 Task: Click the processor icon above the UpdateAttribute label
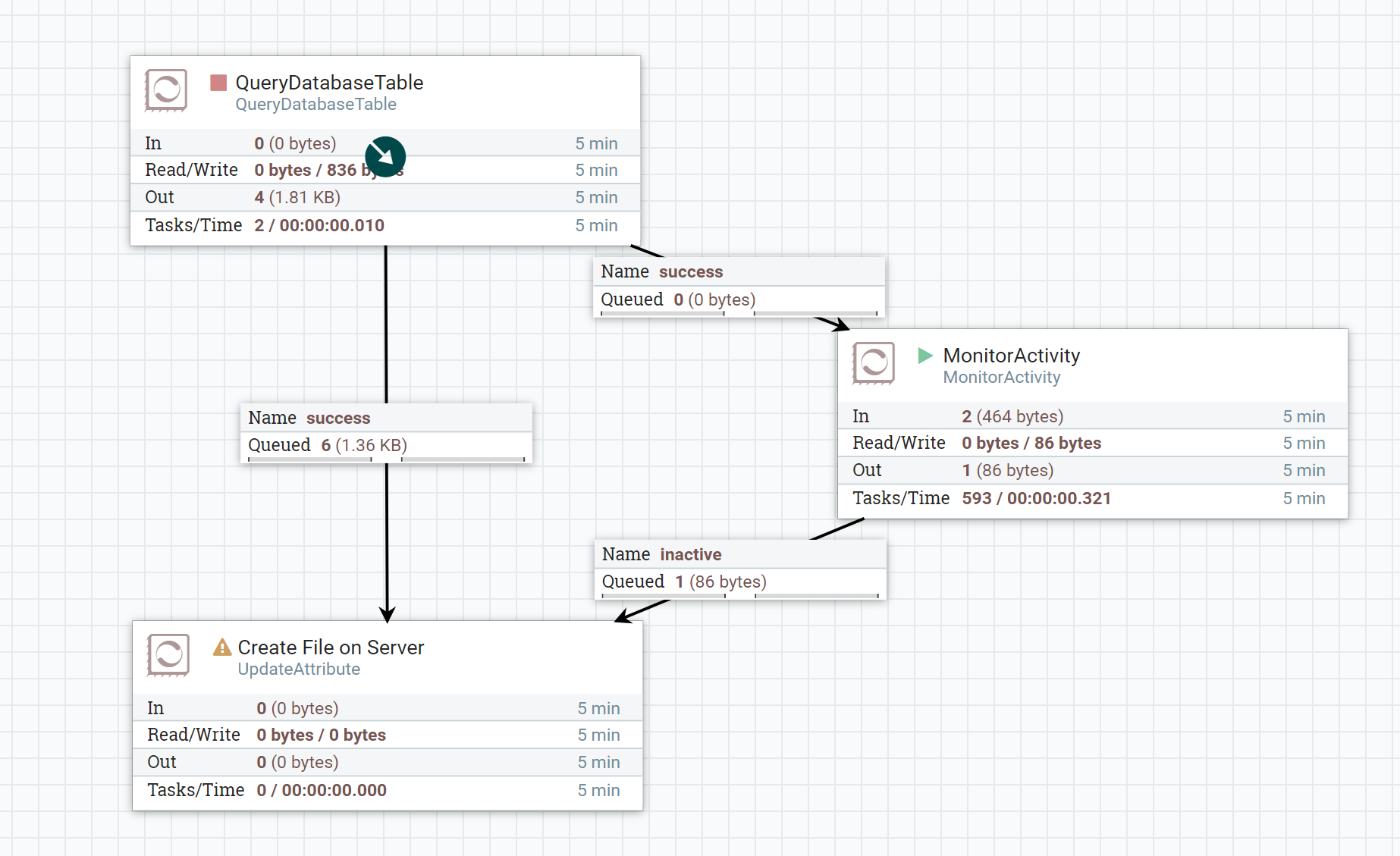[167, 655]
